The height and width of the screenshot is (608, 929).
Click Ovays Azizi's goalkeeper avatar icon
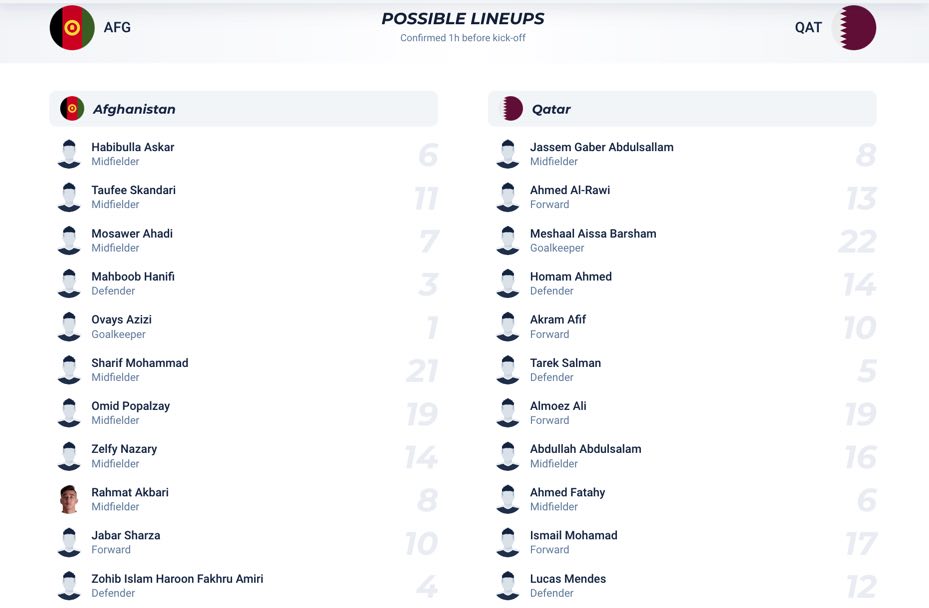[x=69, y=327]
